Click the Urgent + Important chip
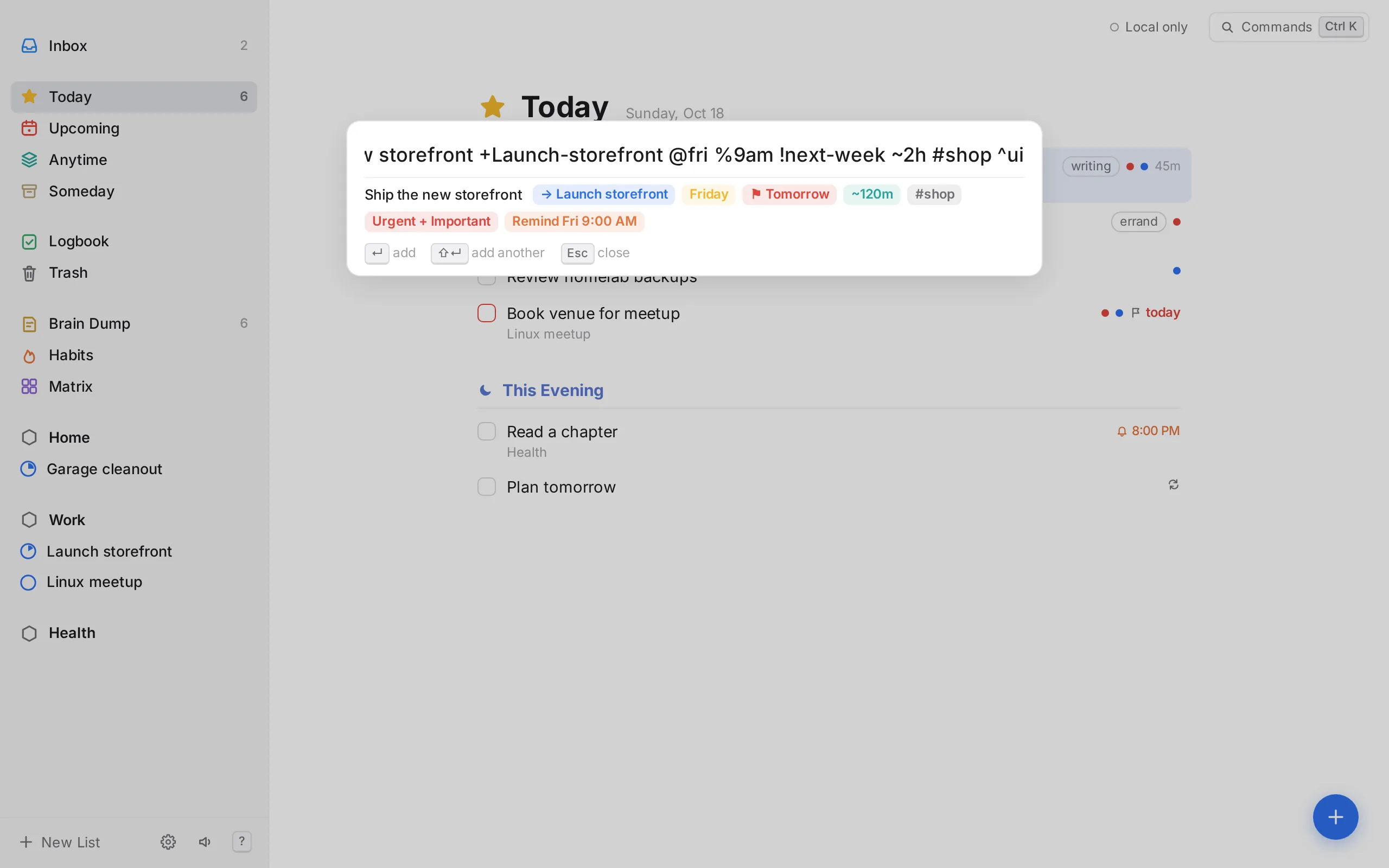This screenshot has height=868, width=1389. 431,221
